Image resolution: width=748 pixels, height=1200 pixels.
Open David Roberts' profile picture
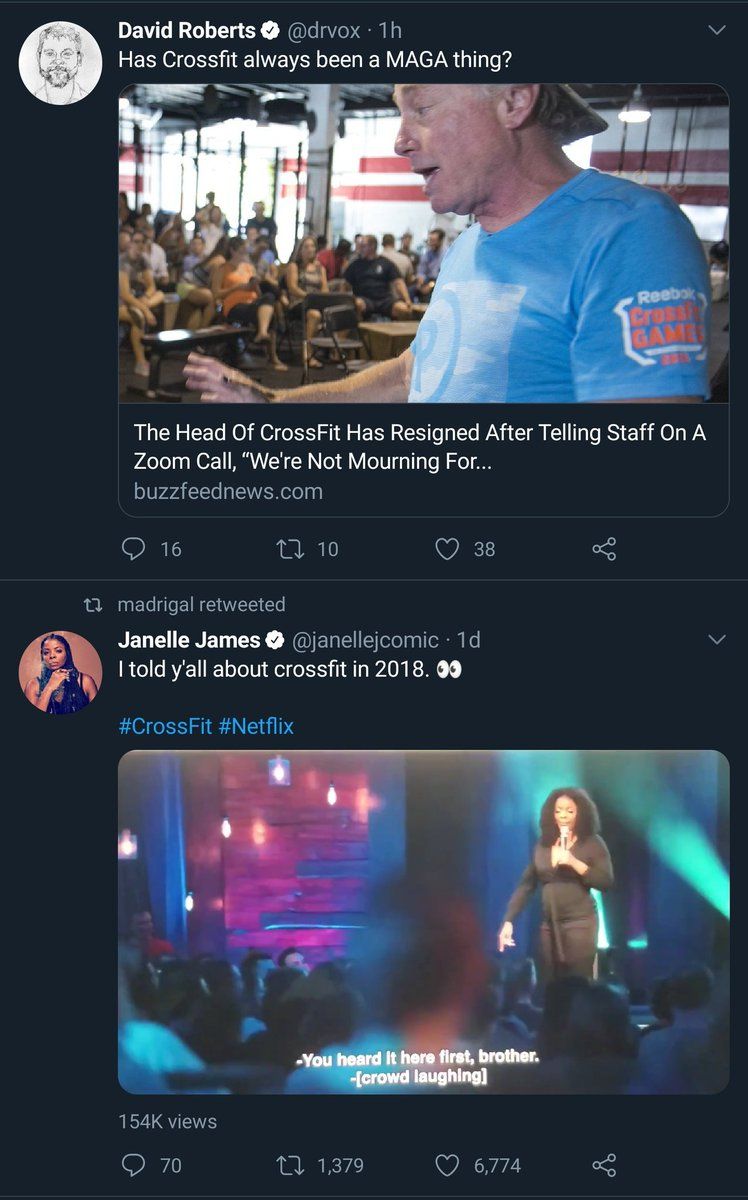[60, 63]
